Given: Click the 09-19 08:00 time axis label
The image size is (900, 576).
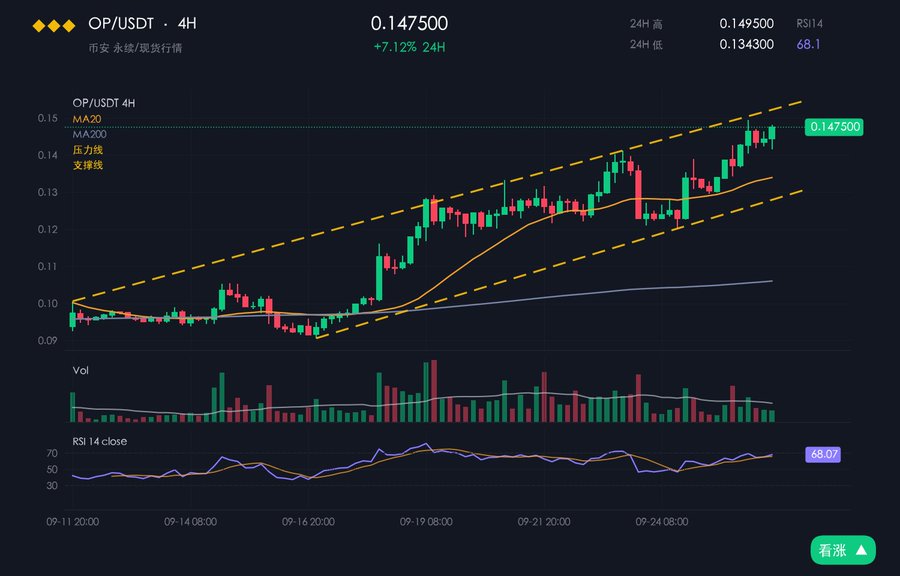Looking at the screenshot, I should (426, 522).
